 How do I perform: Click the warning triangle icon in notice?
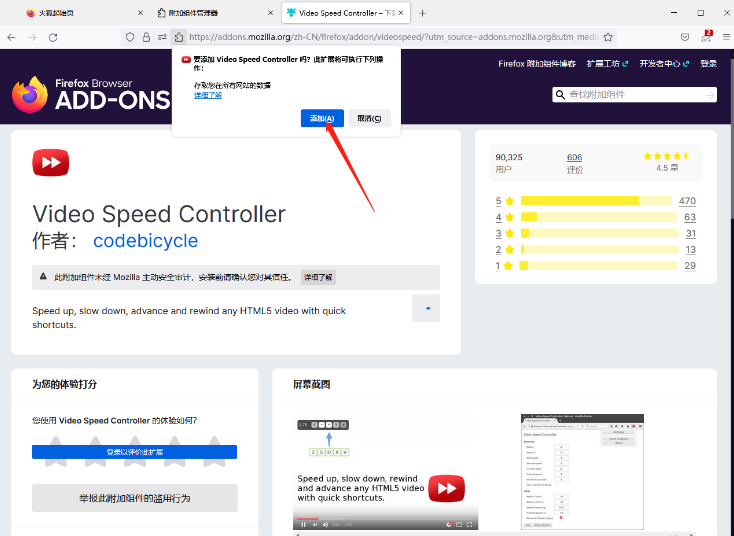point(43,277)
